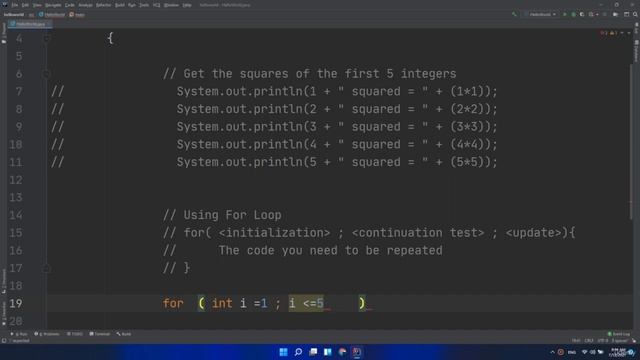Place cursor on 'int' keyword on line 19
The width and height of the screenshot is (640, 360).
[222, 303]
